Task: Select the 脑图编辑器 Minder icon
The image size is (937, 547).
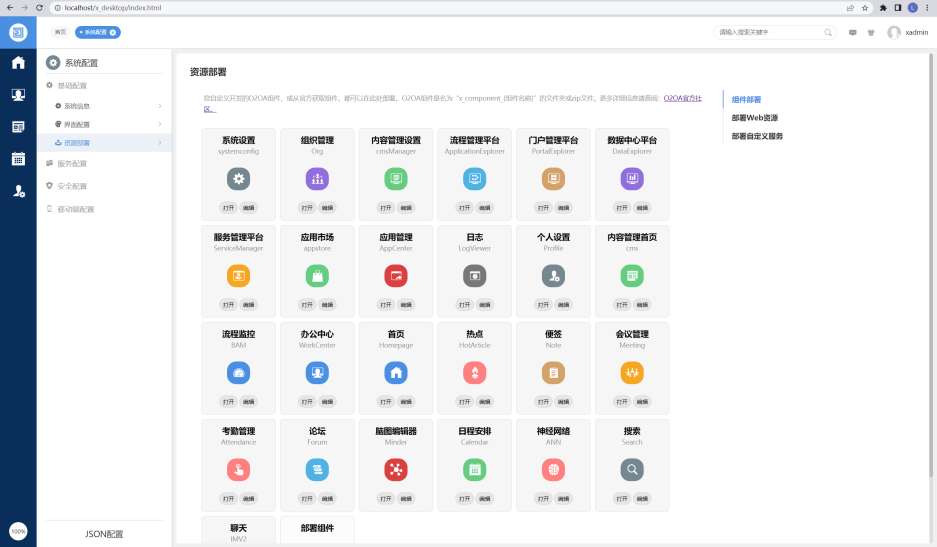Action: pyautogui.click(x=396, y=469)
